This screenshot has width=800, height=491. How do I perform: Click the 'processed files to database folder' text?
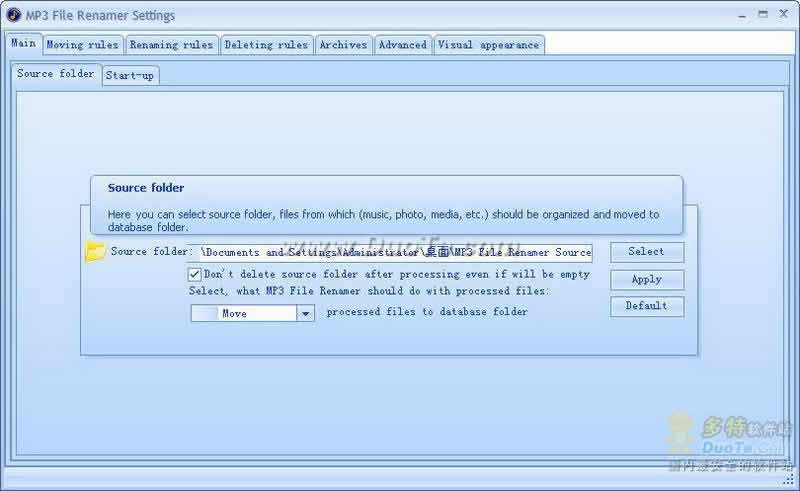427,311
